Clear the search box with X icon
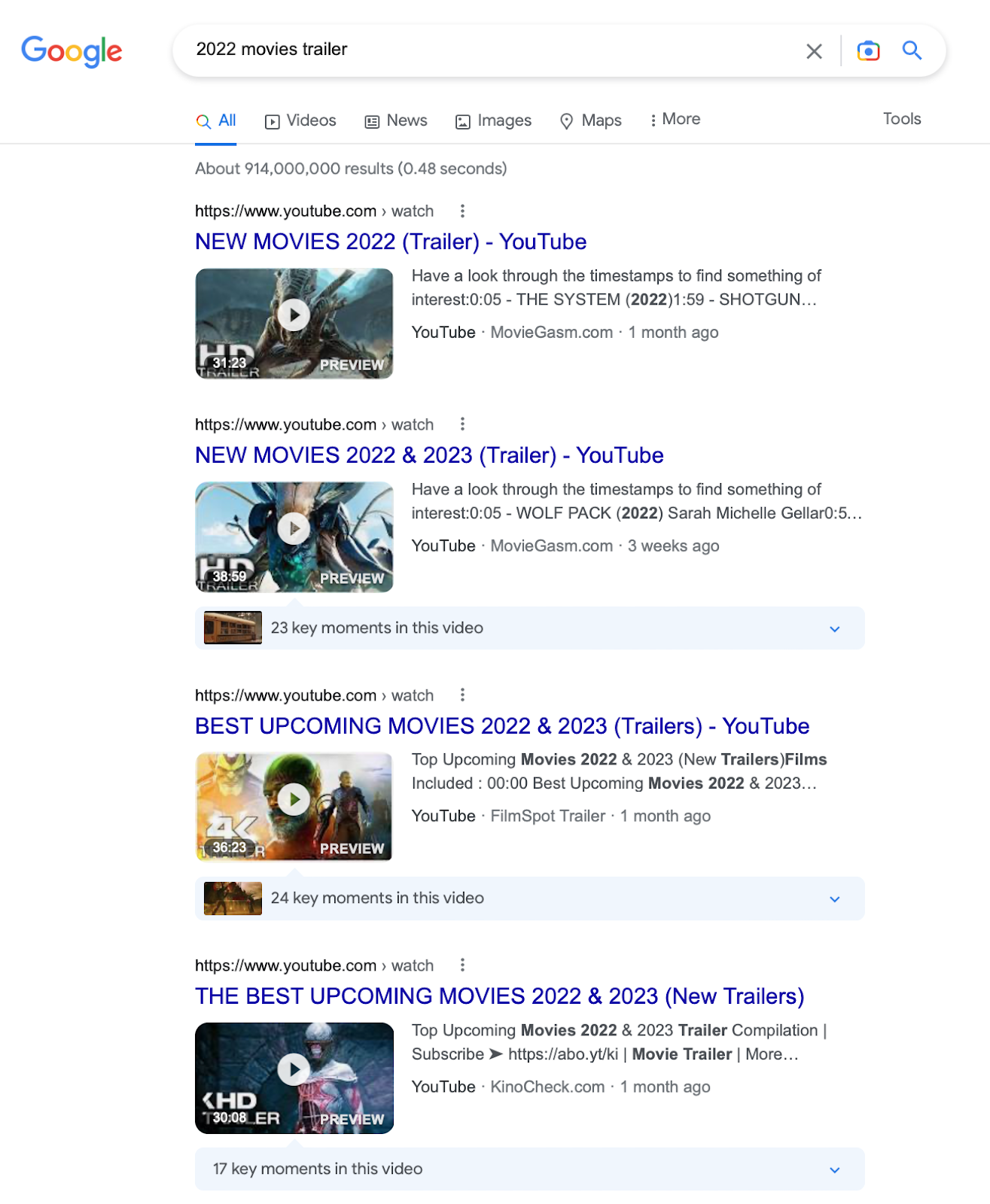Screen dimensions: 990x1204 (x=814, y=51)
